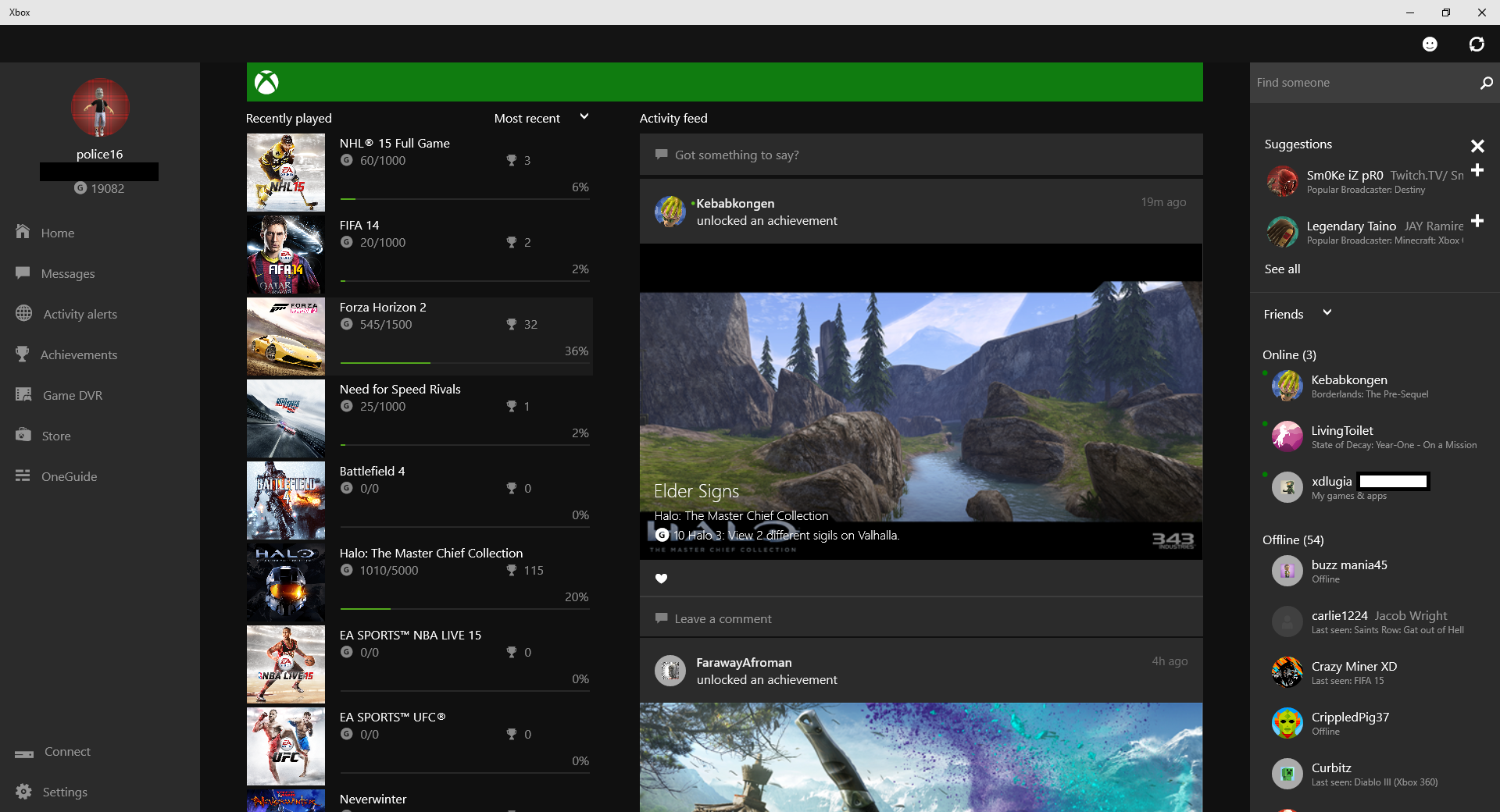Click NHL 15 progress bar

465,199
